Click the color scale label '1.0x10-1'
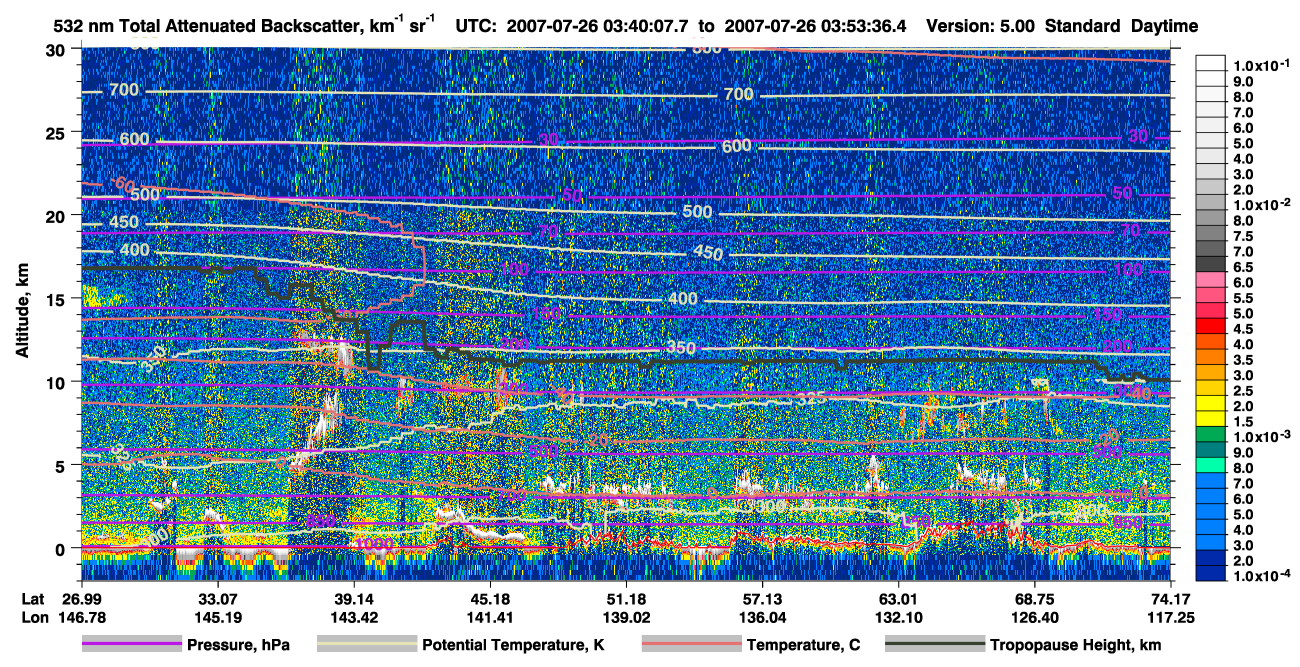 1262,66
